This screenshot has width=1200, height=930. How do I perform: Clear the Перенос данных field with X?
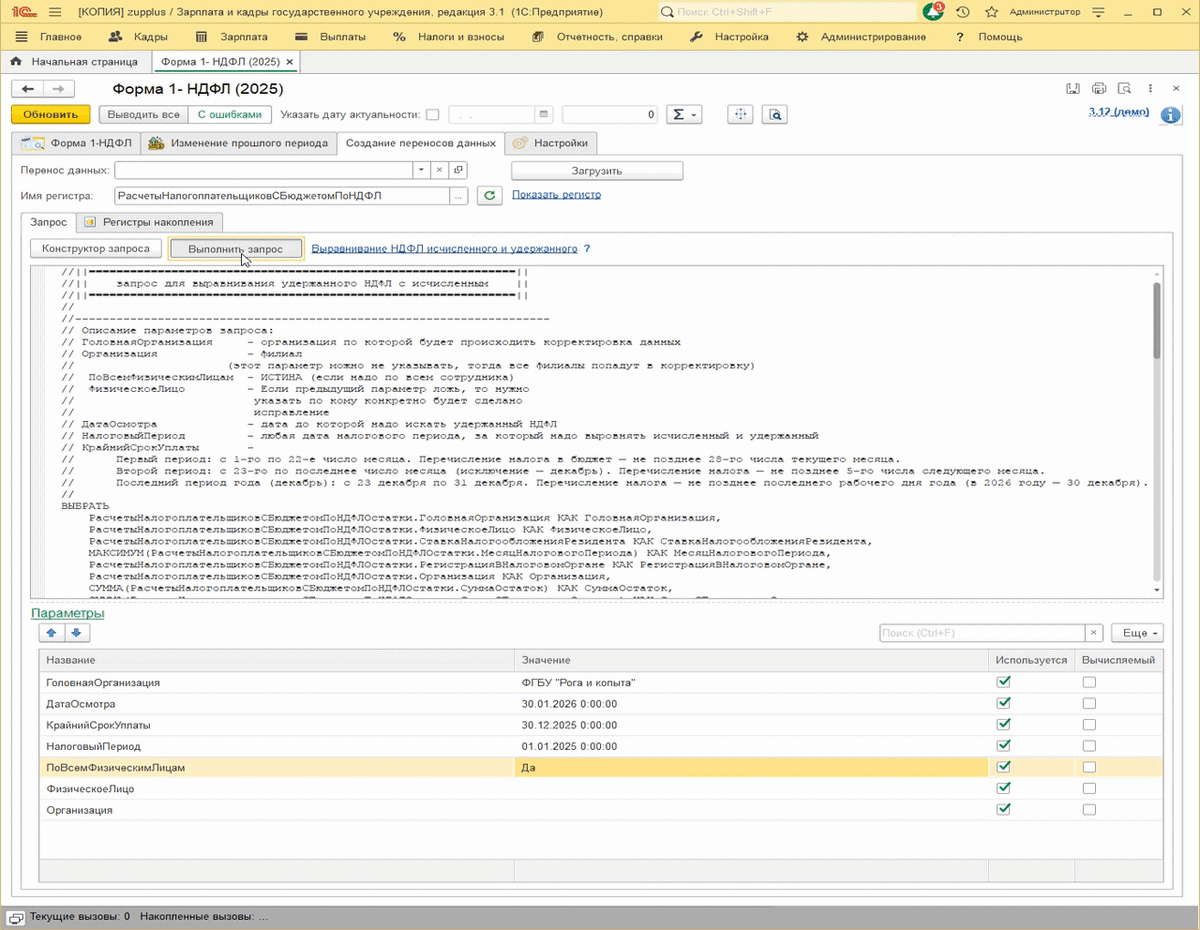coord(439,170)
